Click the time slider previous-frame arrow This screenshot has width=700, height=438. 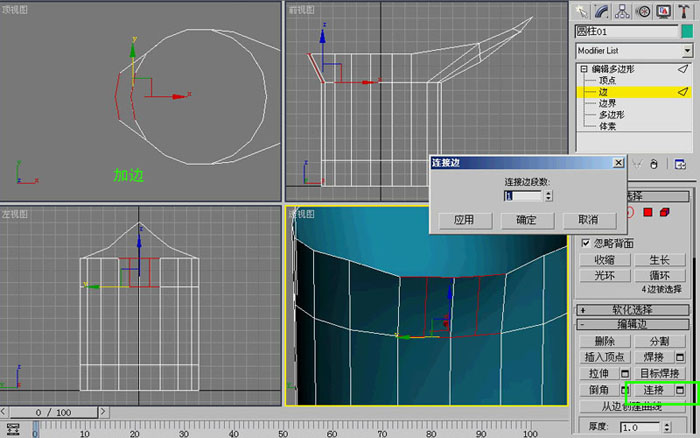coord(4,412)
